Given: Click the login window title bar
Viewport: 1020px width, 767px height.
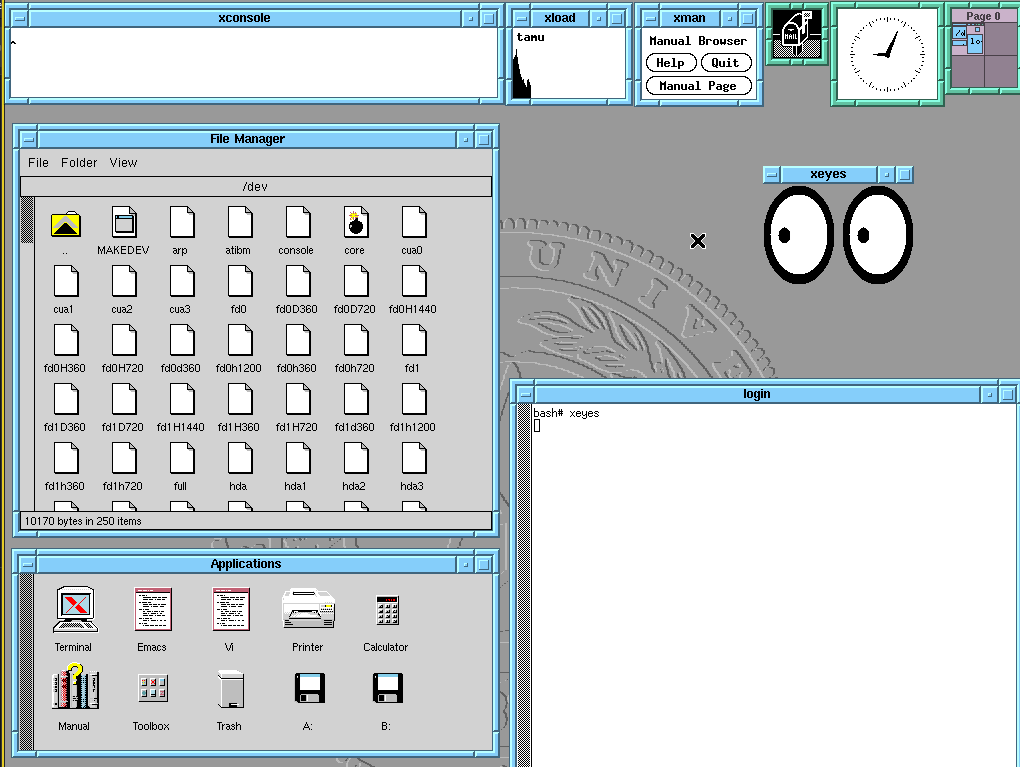Looking at the screenshot, I should 757,394.
